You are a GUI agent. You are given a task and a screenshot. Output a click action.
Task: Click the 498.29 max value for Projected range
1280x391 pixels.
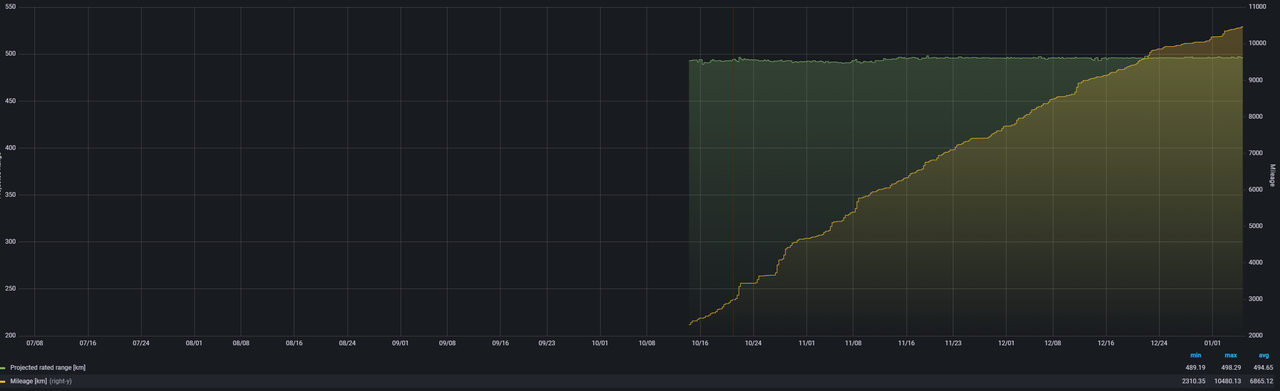click(1226, 369)
